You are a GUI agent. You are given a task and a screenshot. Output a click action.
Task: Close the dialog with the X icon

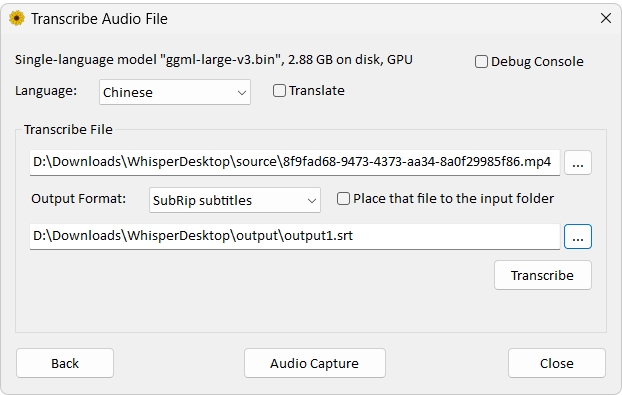tap(605, 18)
